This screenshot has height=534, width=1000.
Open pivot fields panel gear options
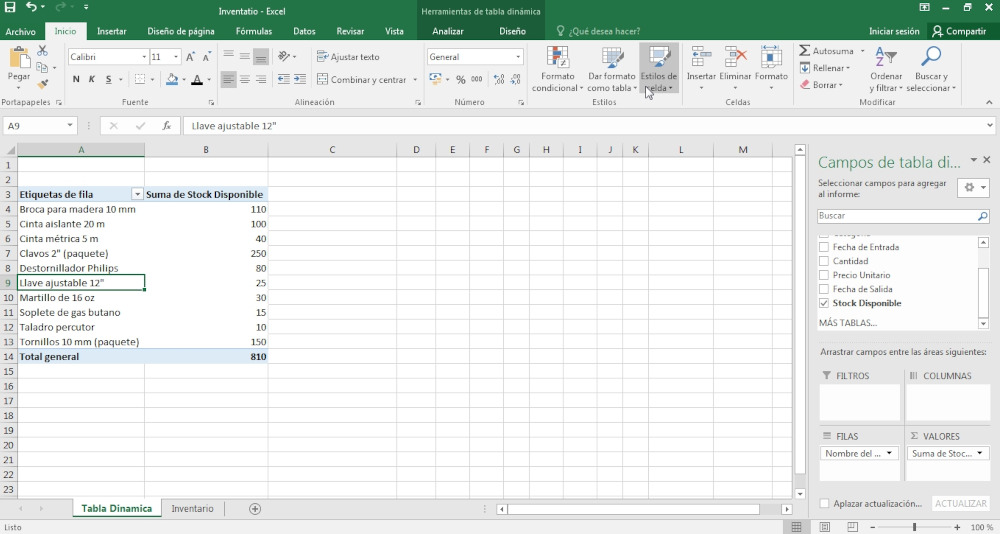click(974, 187)
